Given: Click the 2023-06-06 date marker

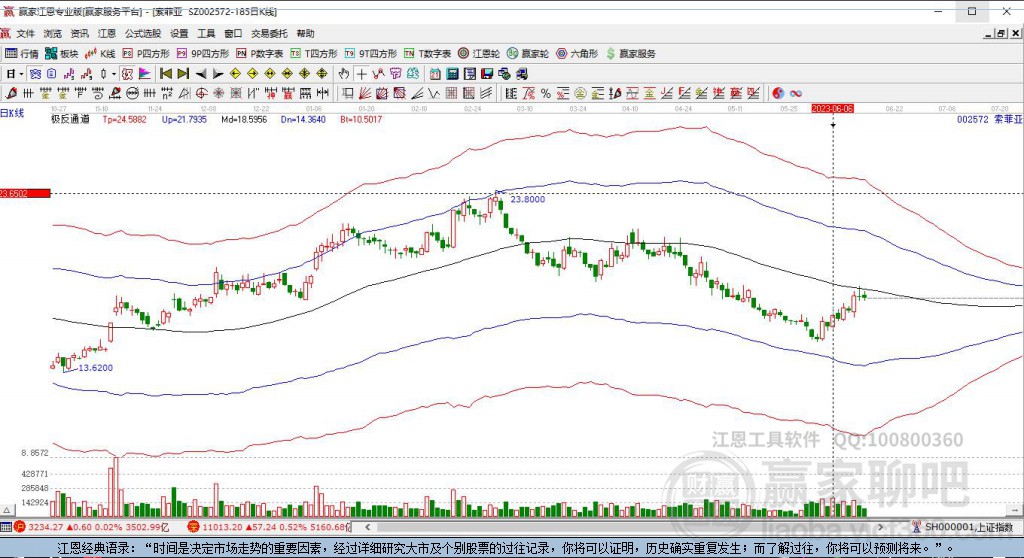Looking at the screenshot, I should pyautogui.click(x=833, y=108).
